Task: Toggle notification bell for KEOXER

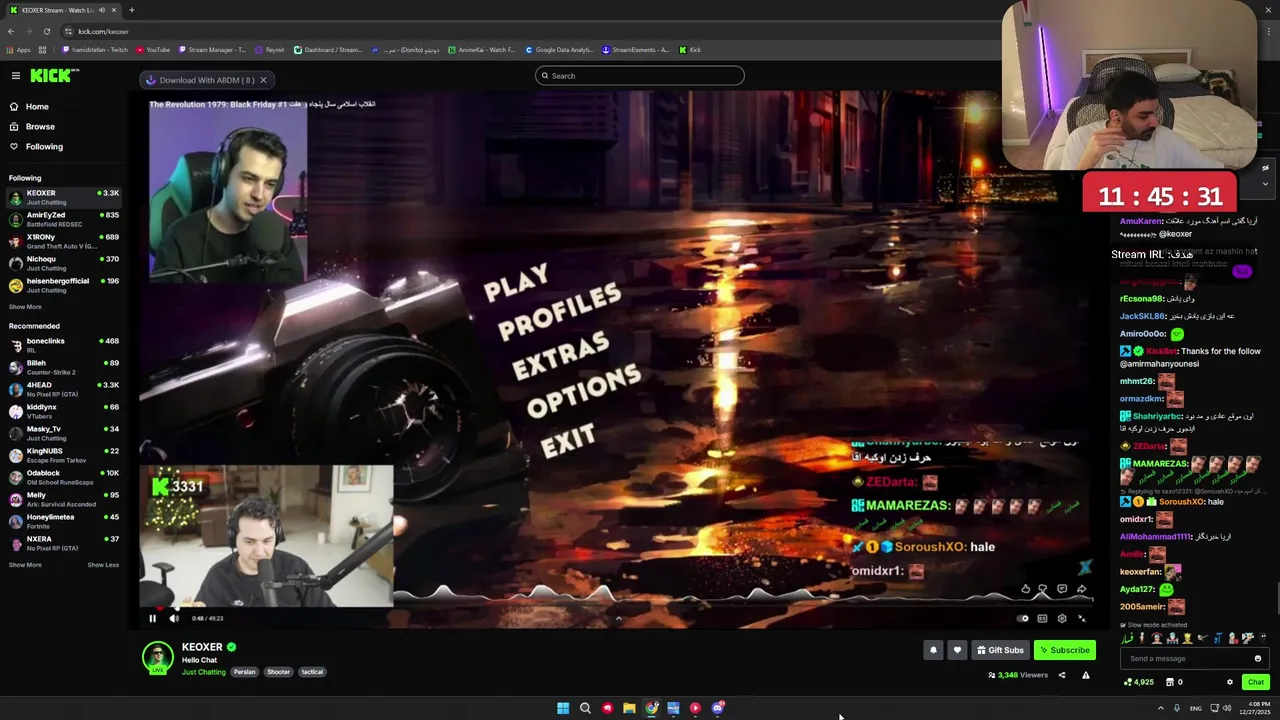Action: pos(933,650)
